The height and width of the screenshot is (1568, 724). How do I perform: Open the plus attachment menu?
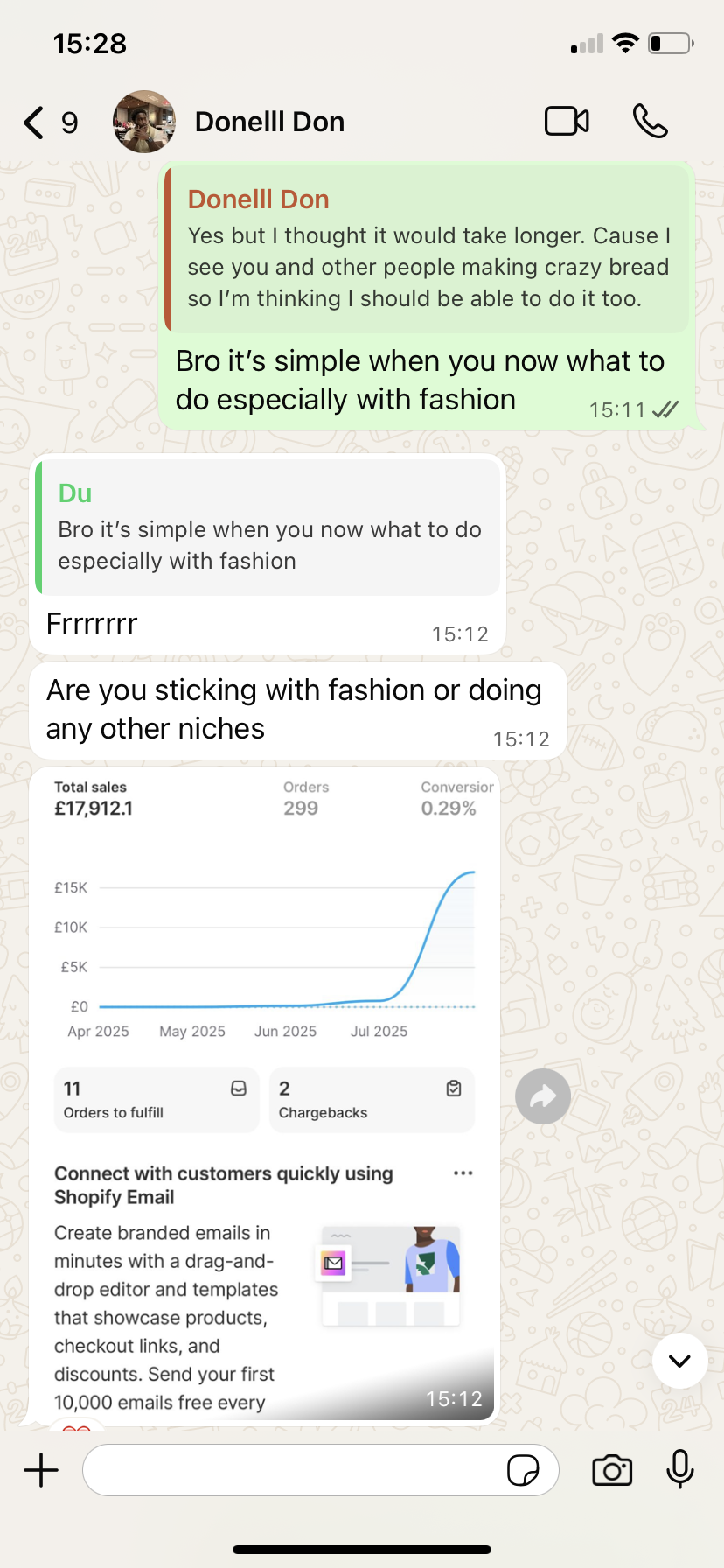click(41, 1470)
